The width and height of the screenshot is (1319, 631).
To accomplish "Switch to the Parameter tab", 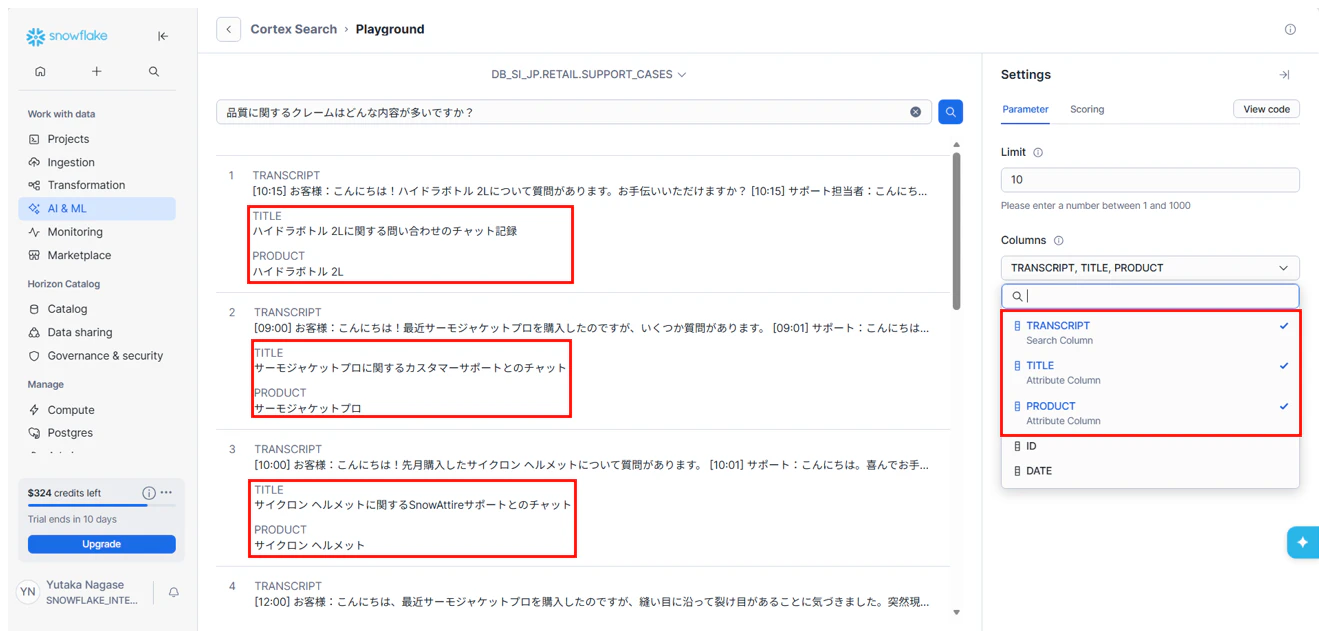I will point(1025,109).
